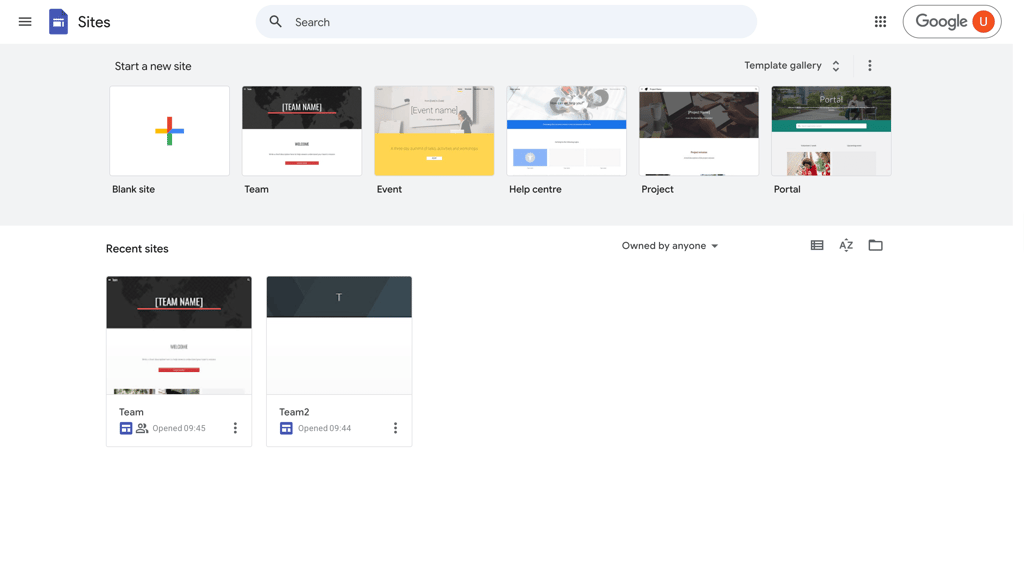Open the file picker folder icon
The image size is (1024, 578).
point(875,245)
